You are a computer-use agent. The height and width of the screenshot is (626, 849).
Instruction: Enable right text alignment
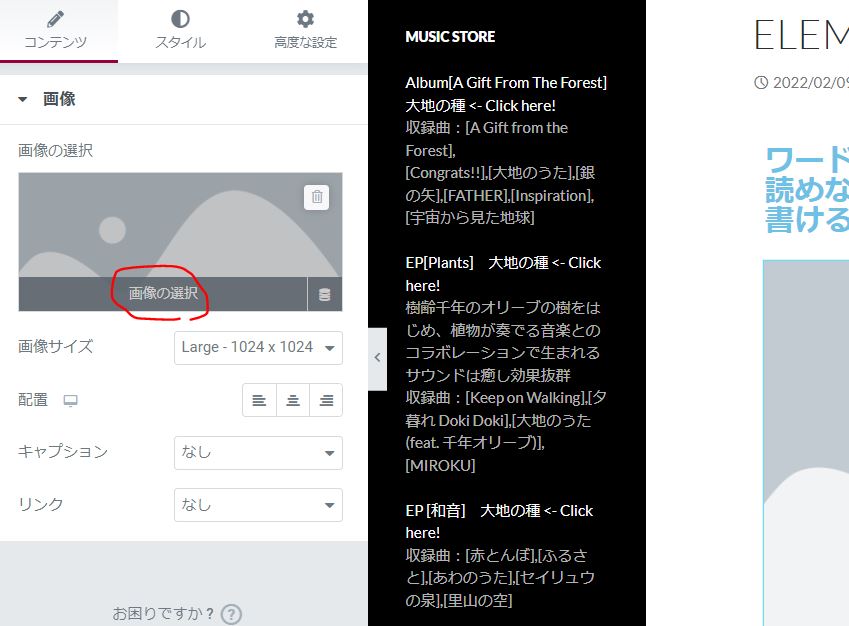pyautogui.click(x=326, y=399)
